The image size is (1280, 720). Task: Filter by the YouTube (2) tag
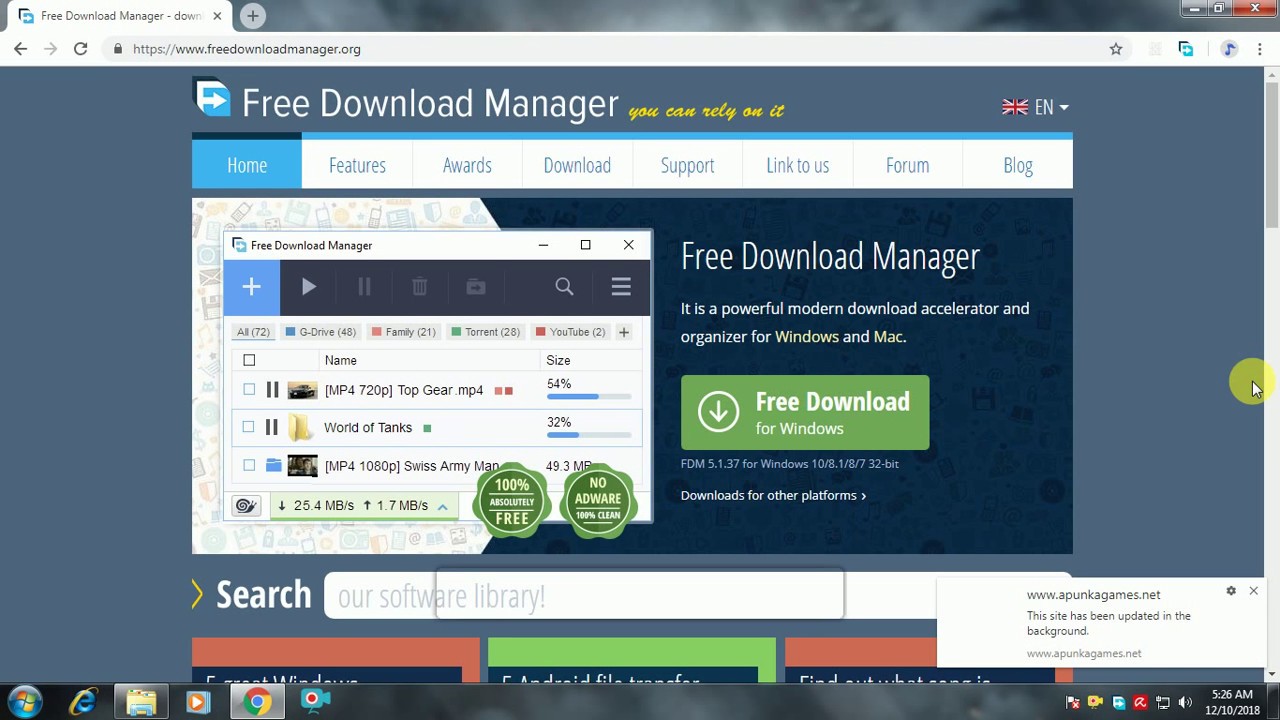(x=570, y=332)
